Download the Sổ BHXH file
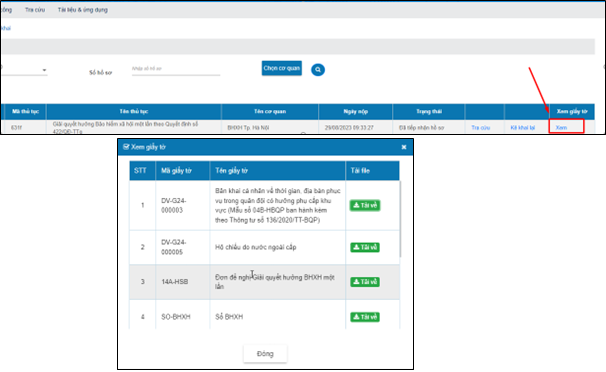 [365, 317]
